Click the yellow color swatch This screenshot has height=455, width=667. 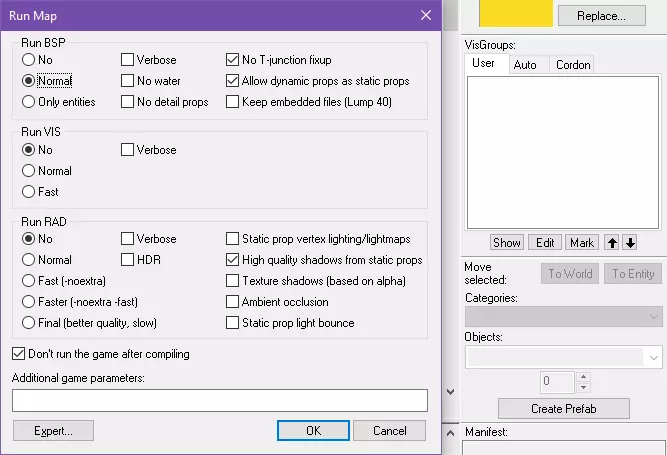(x=516, y=12)
